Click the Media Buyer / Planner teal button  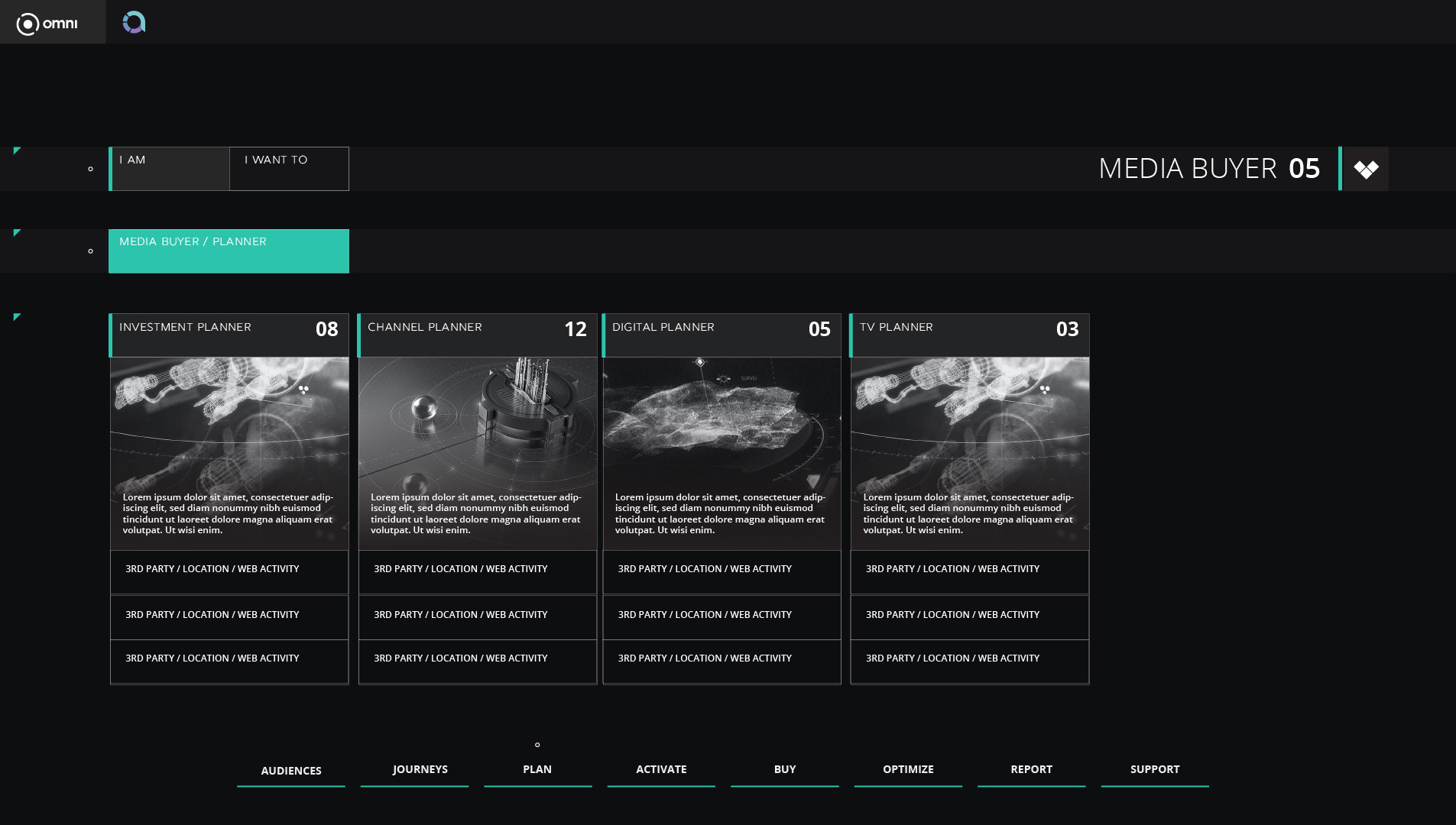pyautogui.click(x=229, y=251)
